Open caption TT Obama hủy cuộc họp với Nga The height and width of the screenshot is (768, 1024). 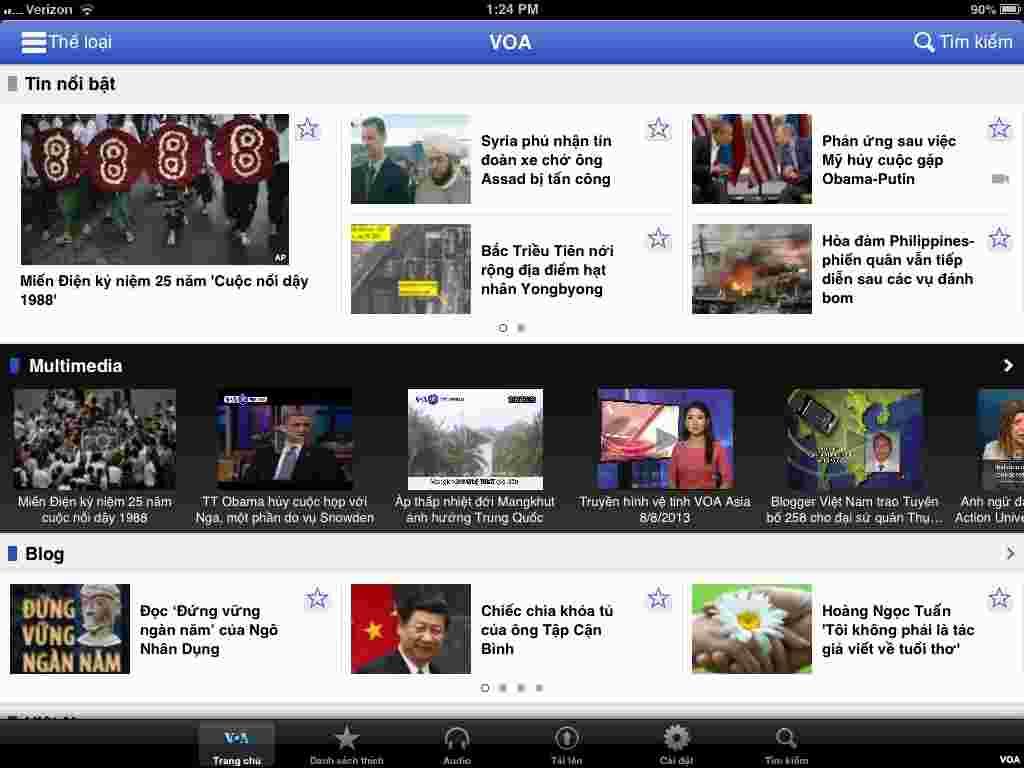(x=285, y=510)
